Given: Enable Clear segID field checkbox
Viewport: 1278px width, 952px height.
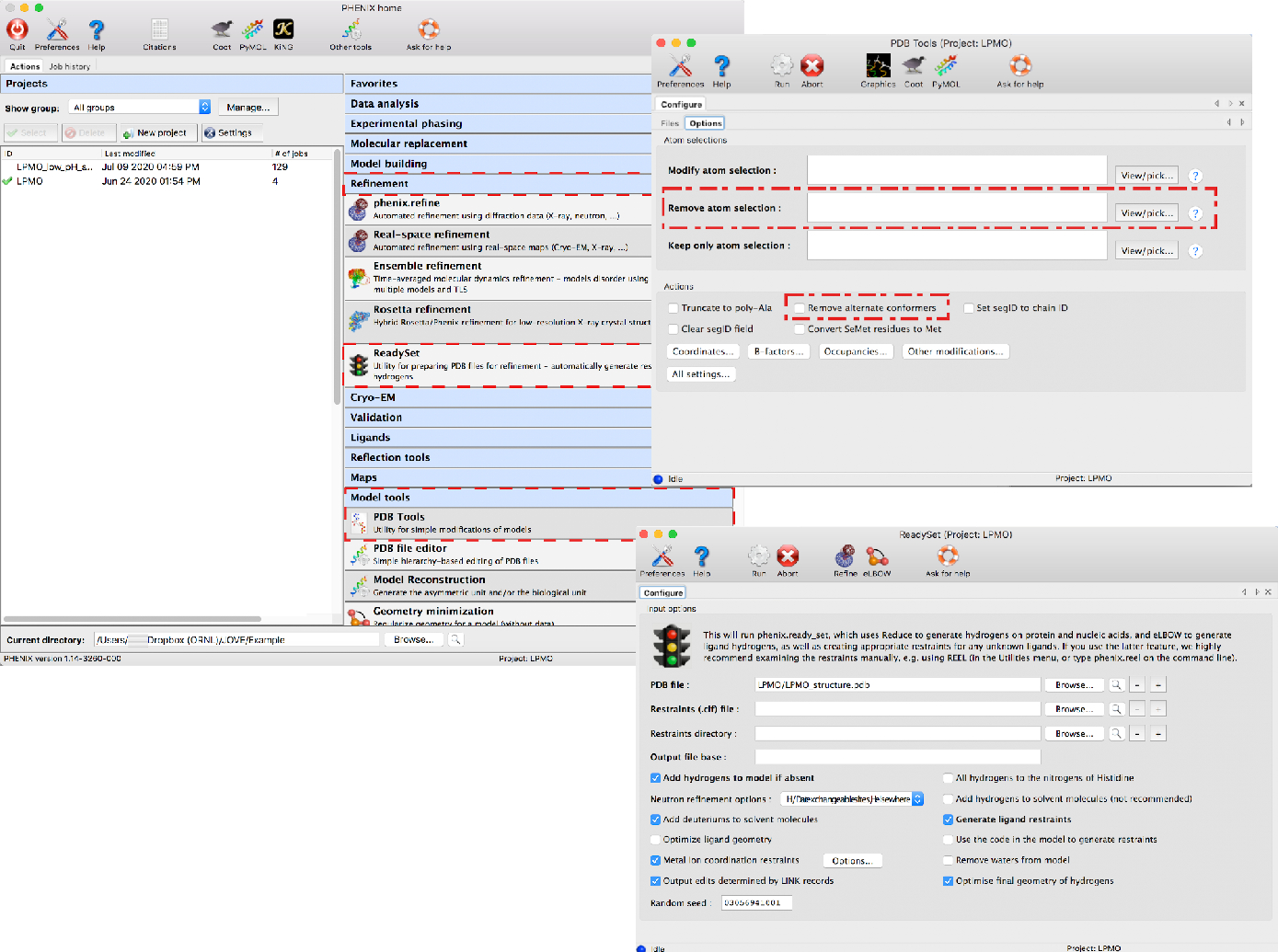Looking at the screenshot, I should coord(674,328).
